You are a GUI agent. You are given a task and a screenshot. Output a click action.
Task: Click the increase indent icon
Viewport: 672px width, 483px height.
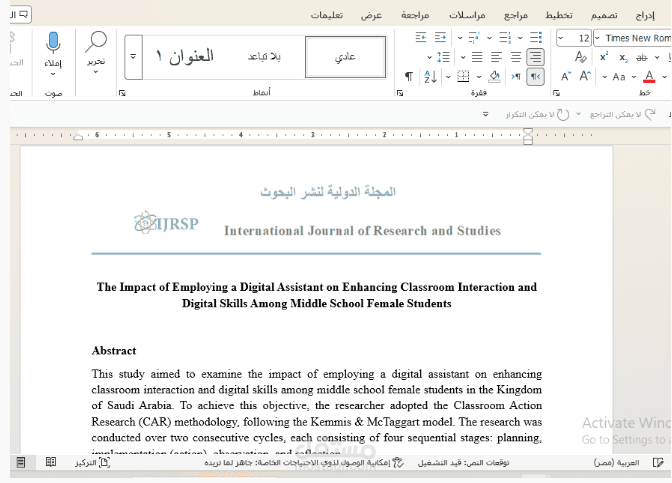tap(421, 38)
